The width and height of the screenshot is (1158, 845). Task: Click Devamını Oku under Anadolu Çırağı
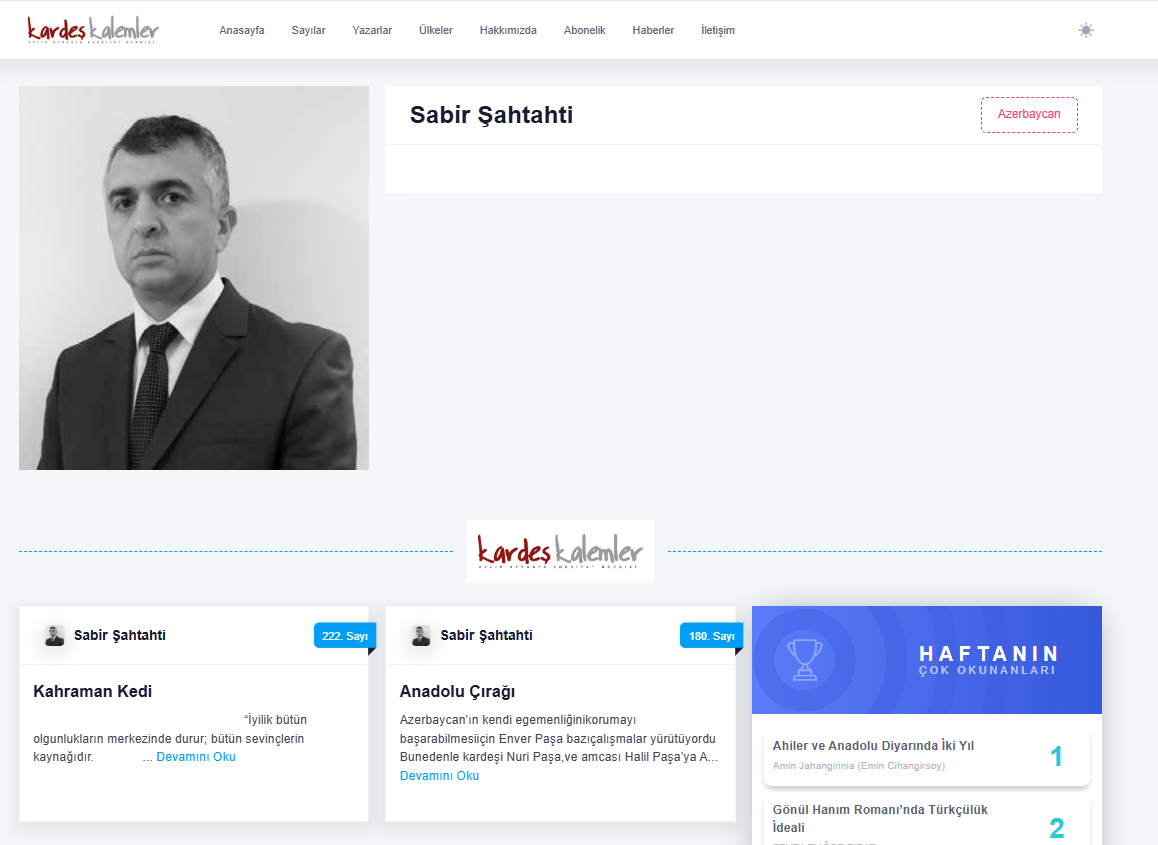tap(439, 776)
